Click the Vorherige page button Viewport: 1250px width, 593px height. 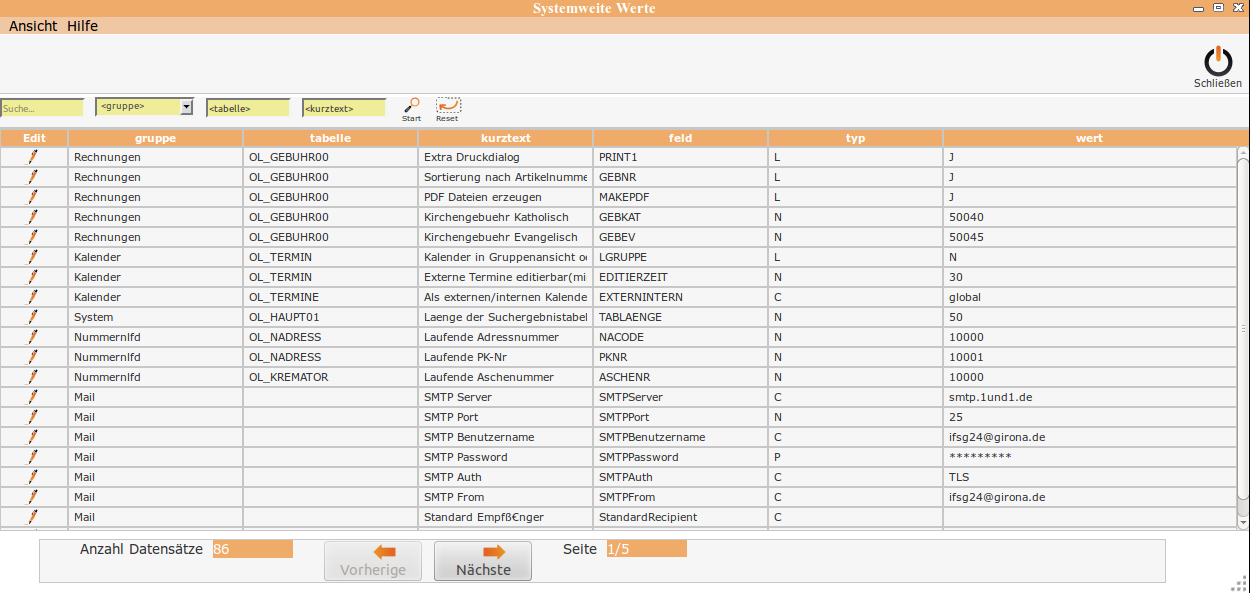click(x=373, y=561)
